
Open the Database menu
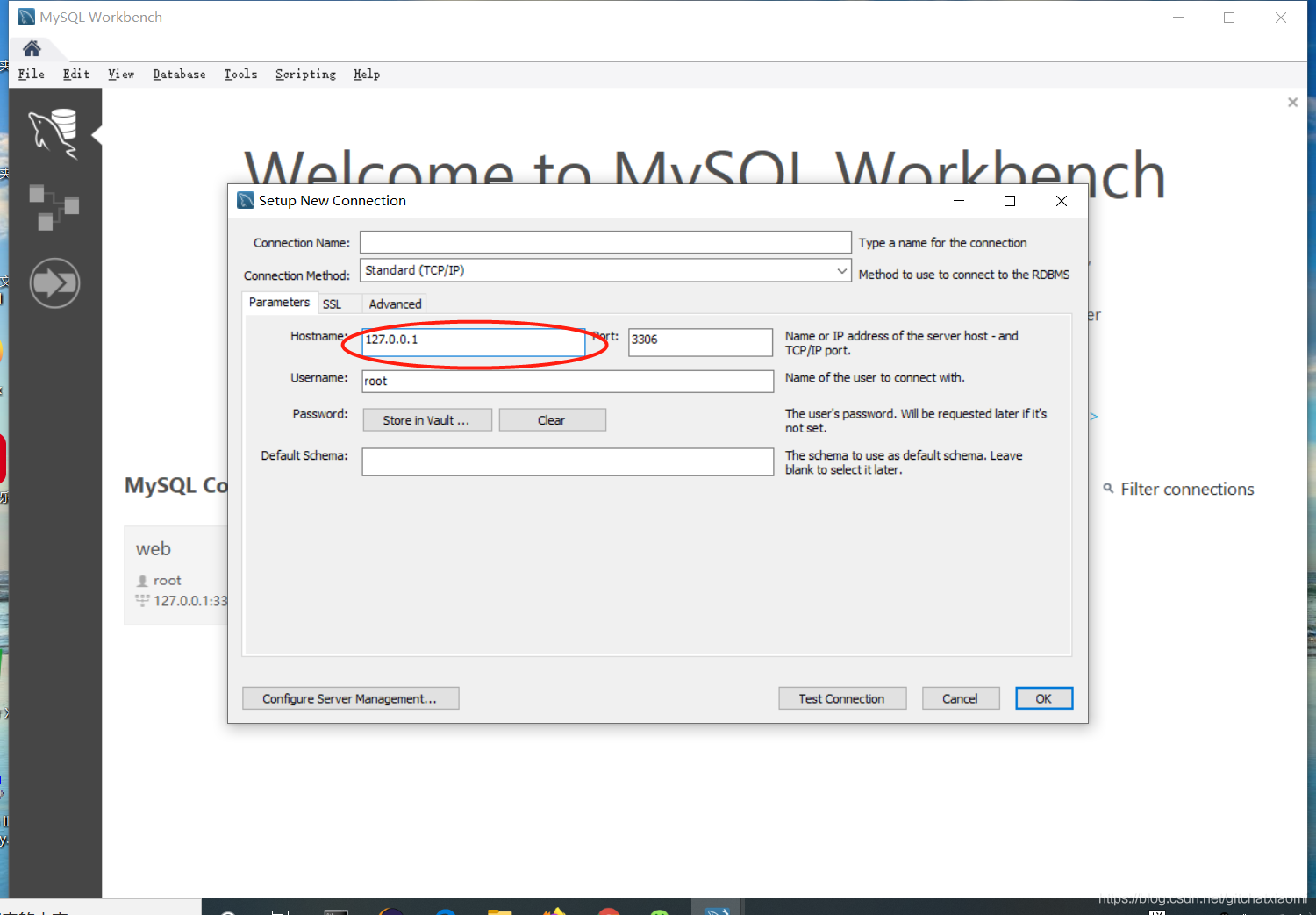pos(179,75)
